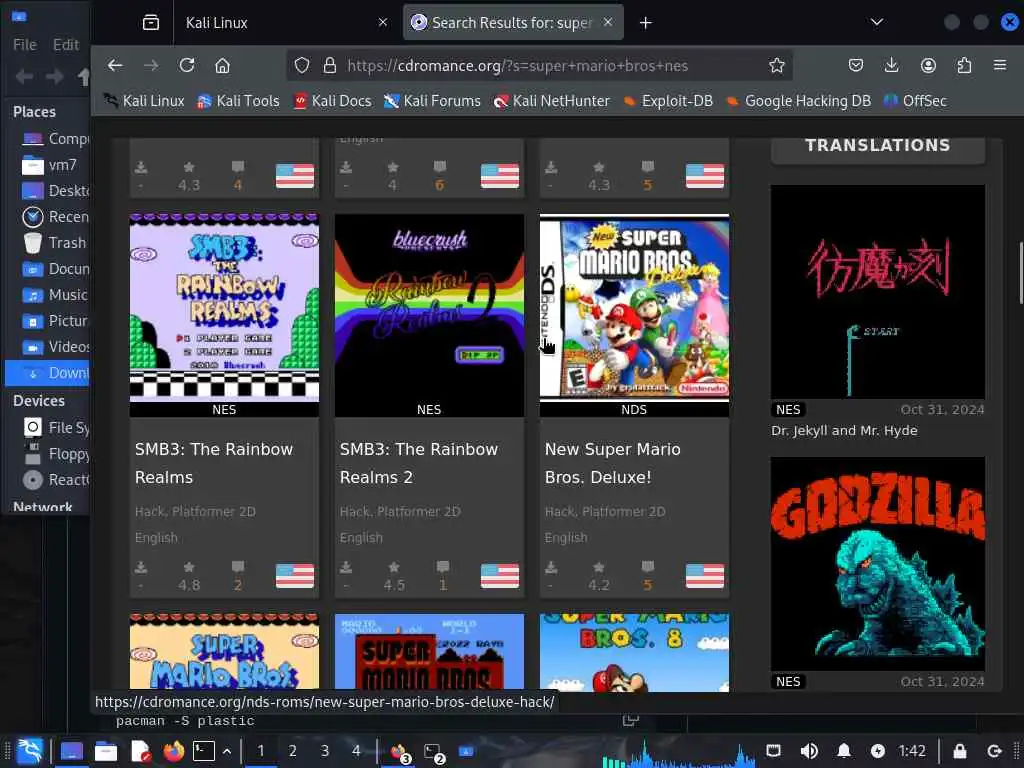Screen dimensions: 1024x768
Task: Click the SMB3: The Rainbow Realms title link
Action: tap(214, 463)
